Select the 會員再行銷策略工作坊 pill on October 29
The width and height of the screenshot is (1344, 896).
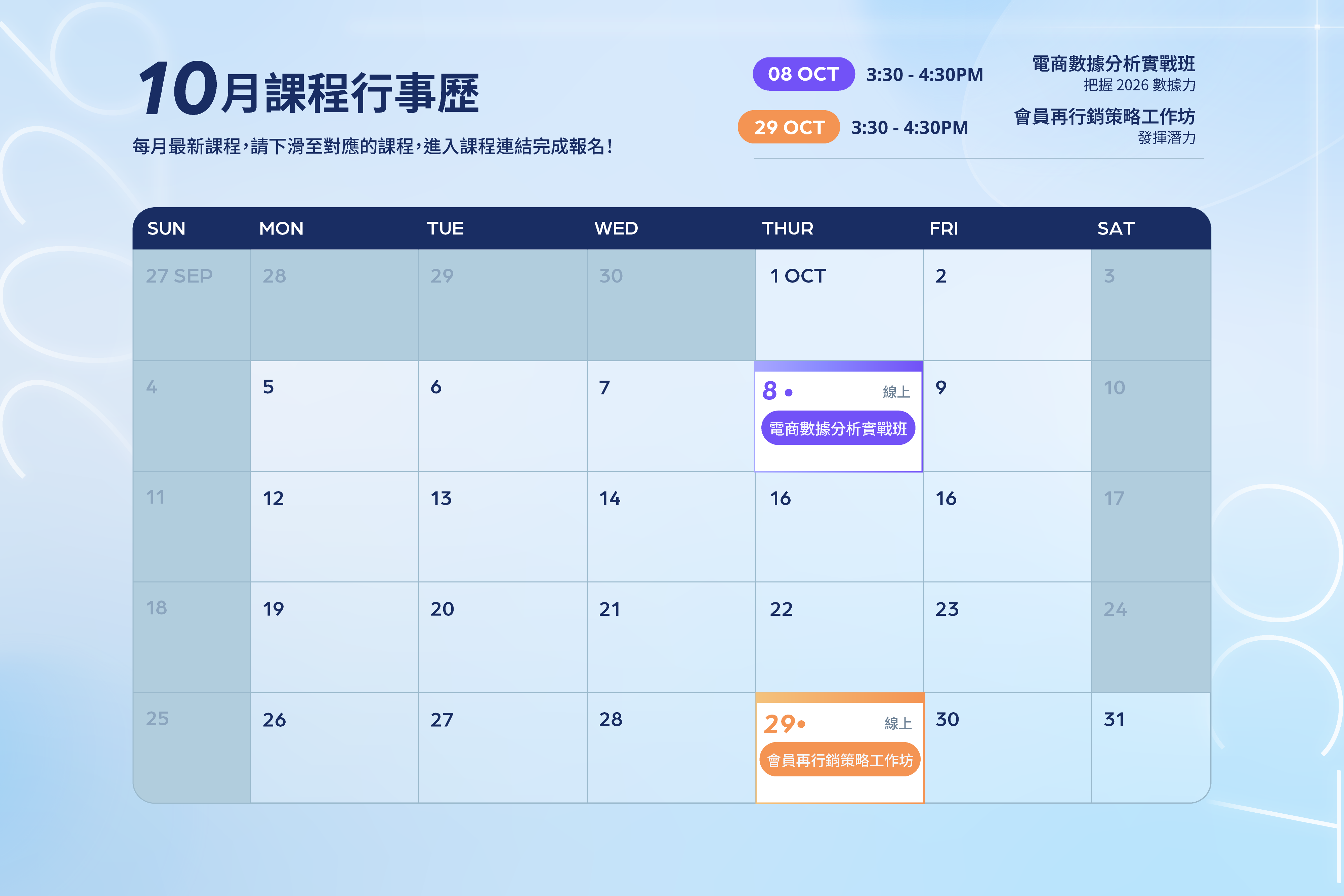pos(839,760)
